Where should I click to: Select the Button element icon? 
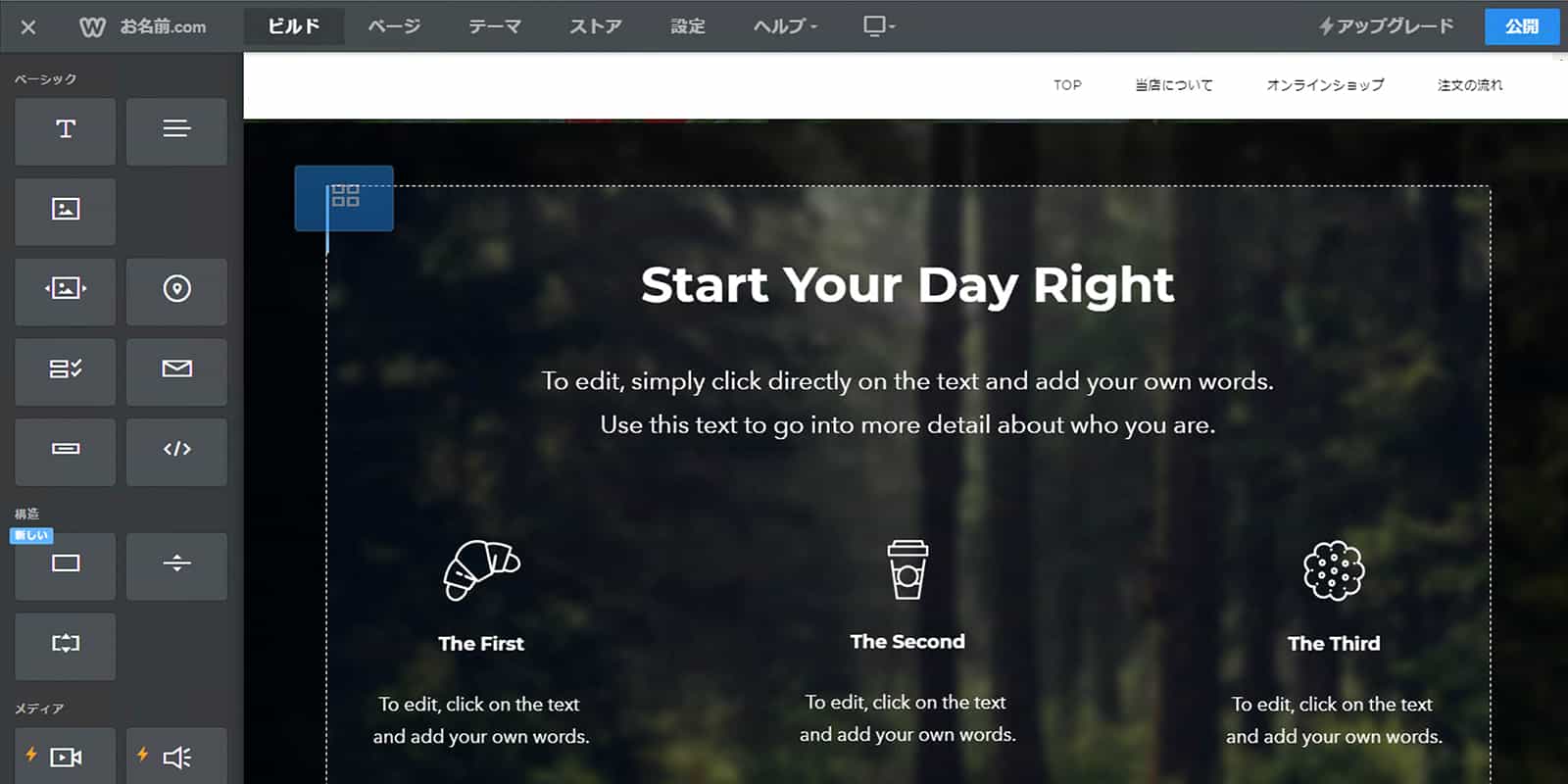coord(65,452)
